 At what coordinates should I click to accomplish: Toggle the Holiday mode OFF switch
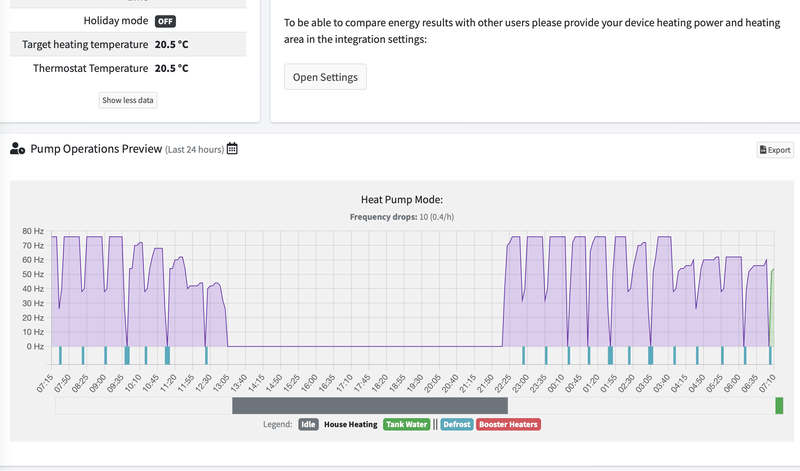point(165,21)
